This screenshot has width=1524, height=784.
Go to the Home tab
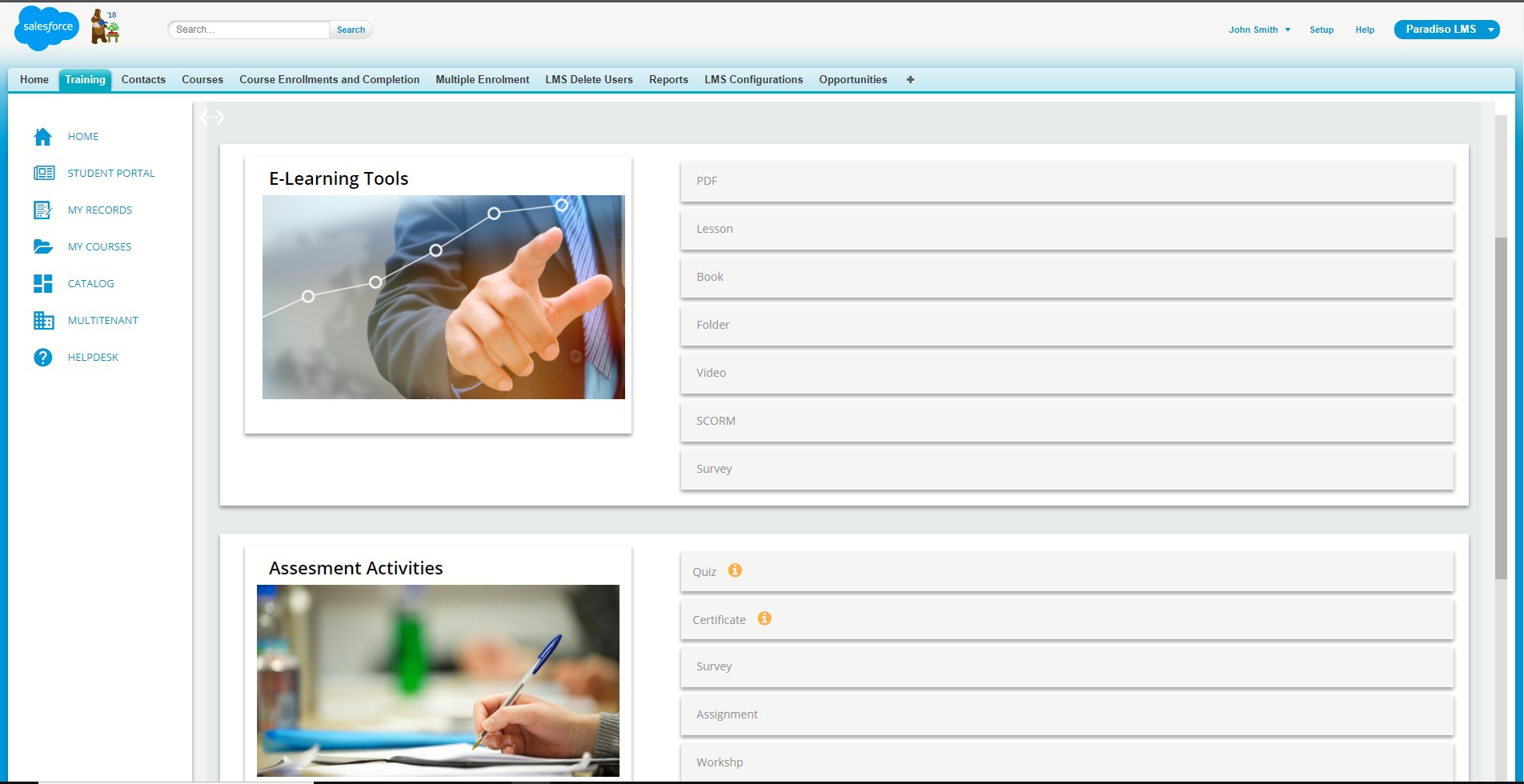[34, 79]
